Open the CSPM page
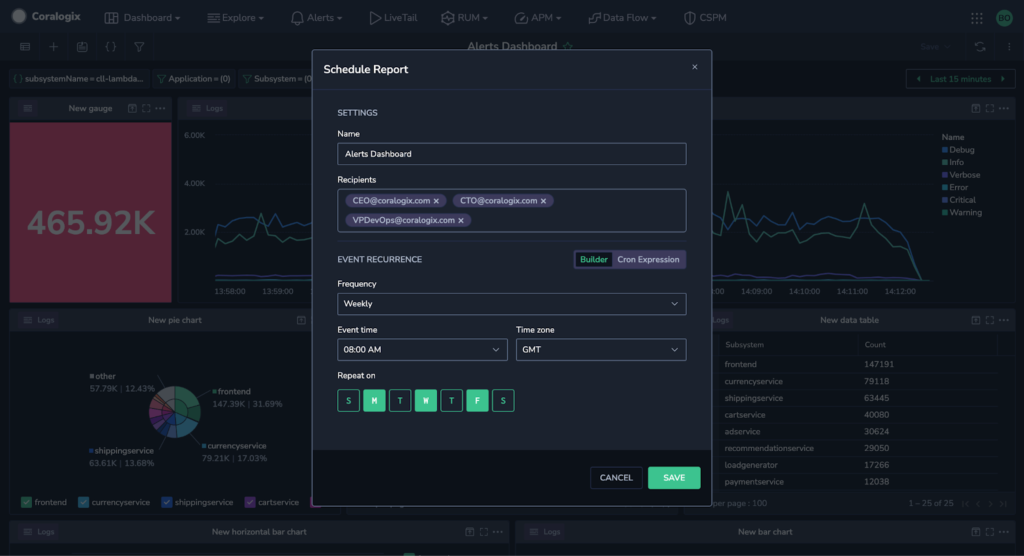 (x=705, y=18)
